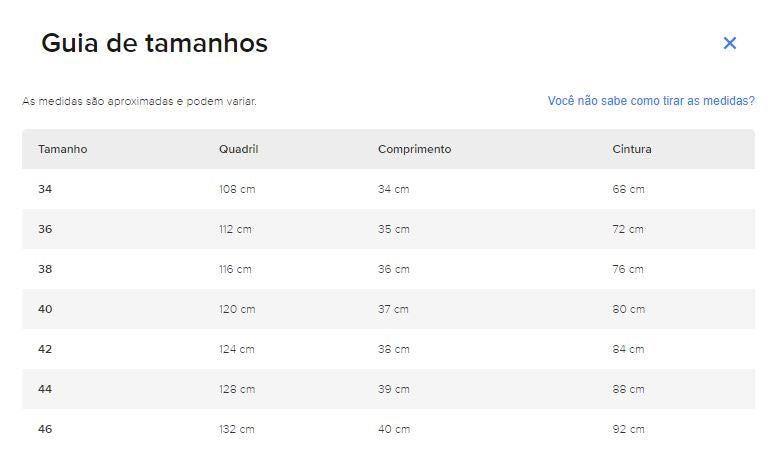This screenshot has width=777, height=471.
Task: Click the 'As medidas são aproximadas' note
Action: coord(139,101)
